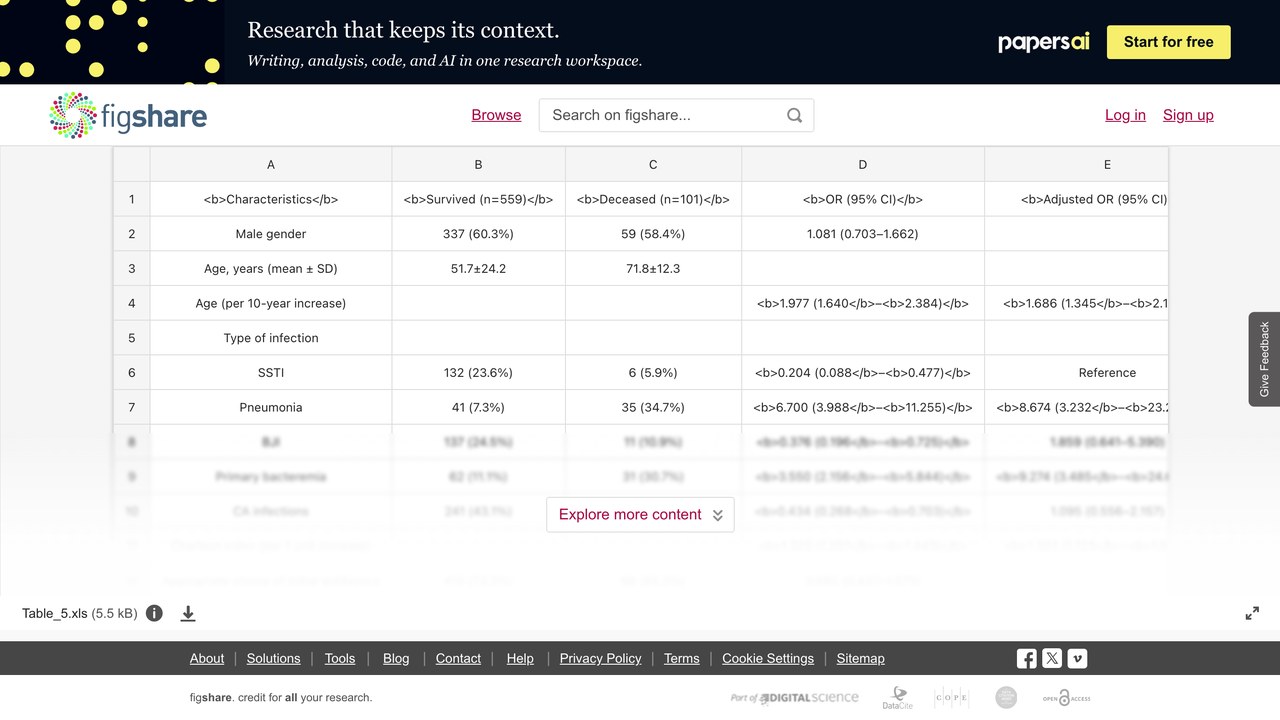Open Sitemap footer link

click(x=861, y=658)
